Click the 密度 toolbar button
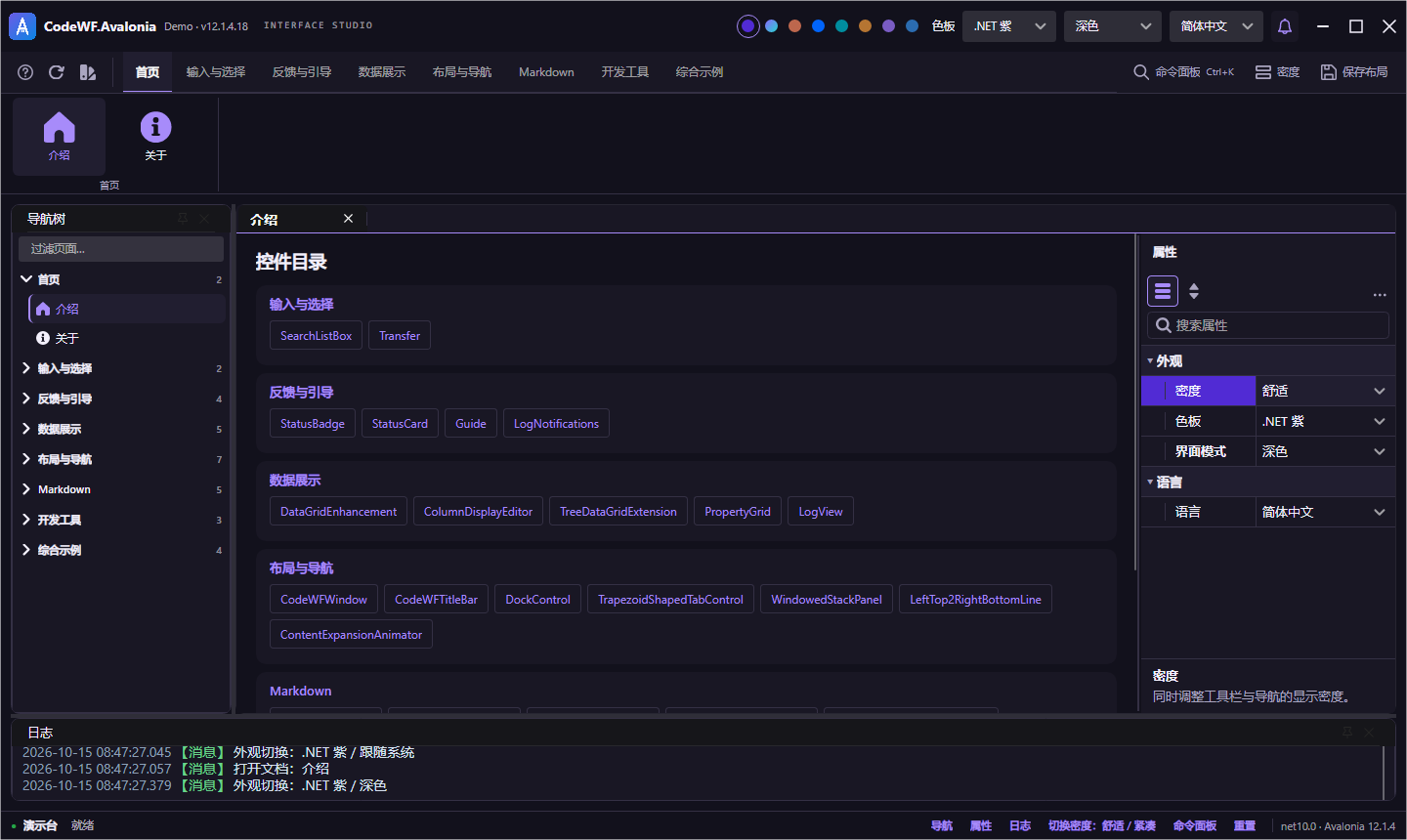This screenshot has width=1407, height=840. coord(1277,72)
